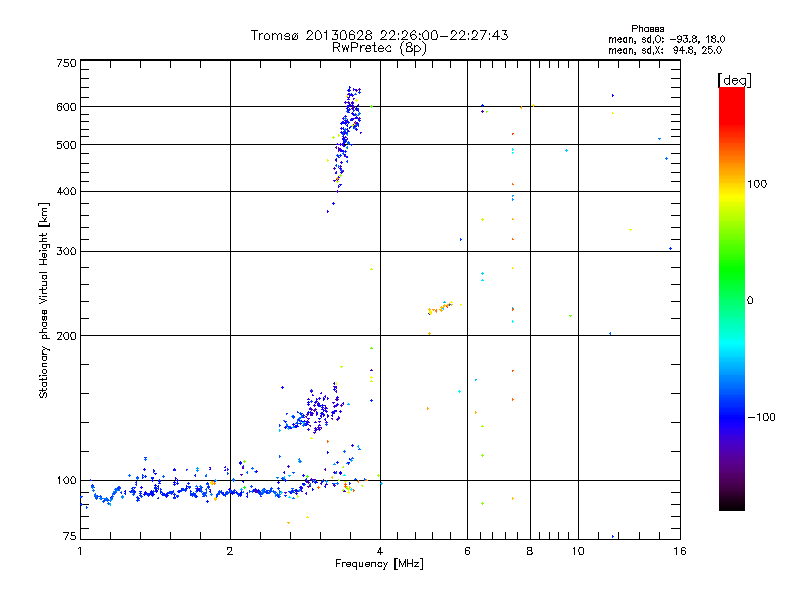Image resolution: width=800 pixels, height=600 pixels.
Task: Click the y-axis tick label '300'
Action: 66,252
